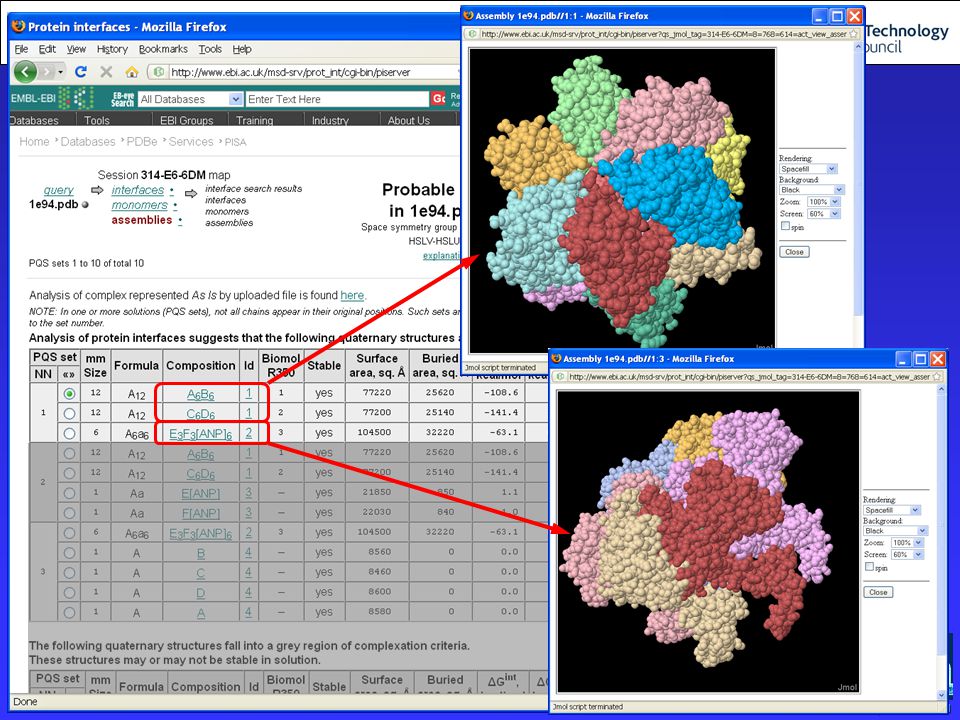Viewport: 960px width, 720px height.
Task: Click page icon in Assembly 1:1 address bar
Action: click(x=474, y=34)
